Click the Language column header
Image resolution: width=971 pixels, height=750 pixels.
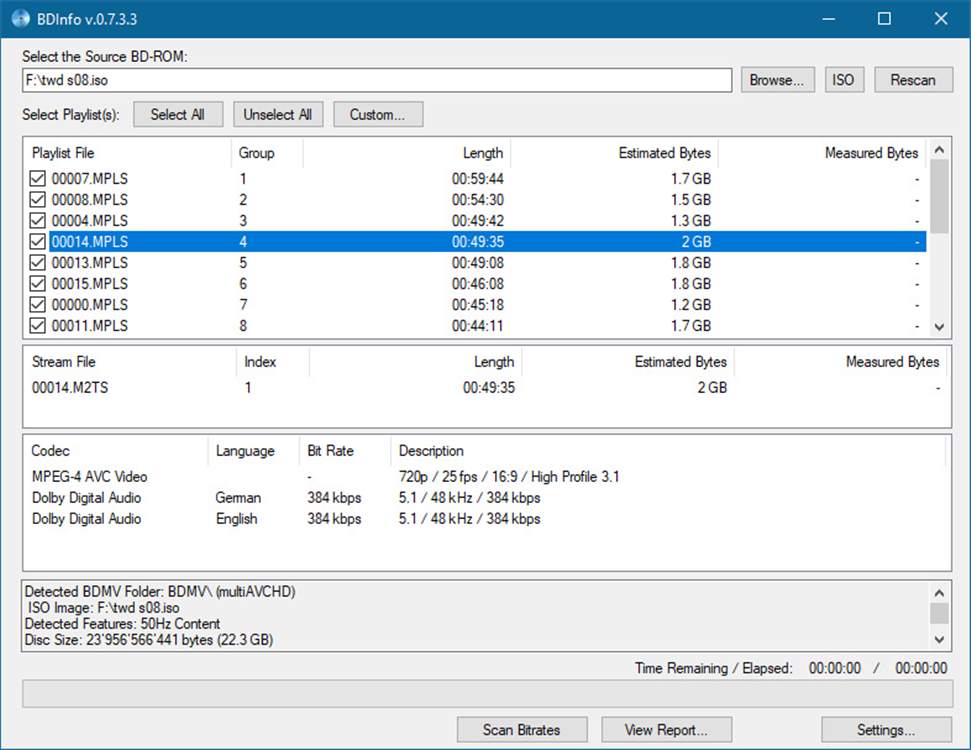click(x=254, y=451)
